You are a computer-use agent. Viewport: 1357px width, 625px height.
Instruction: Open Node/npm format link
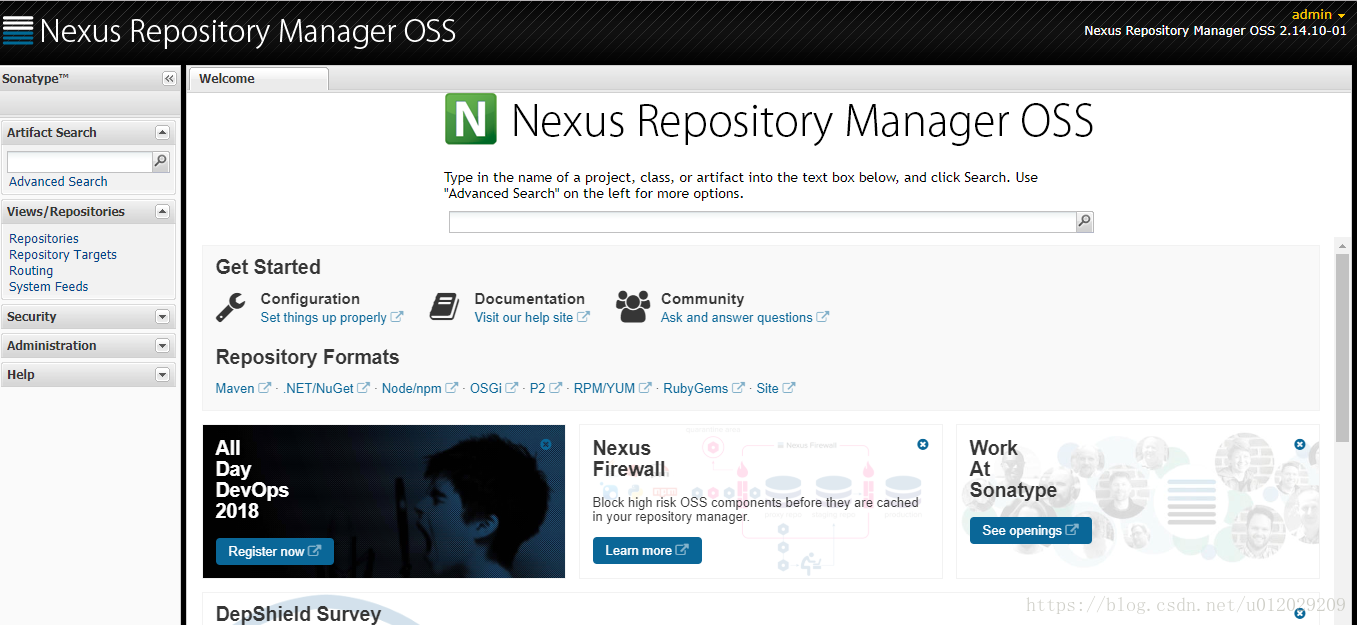click(412, 388)
